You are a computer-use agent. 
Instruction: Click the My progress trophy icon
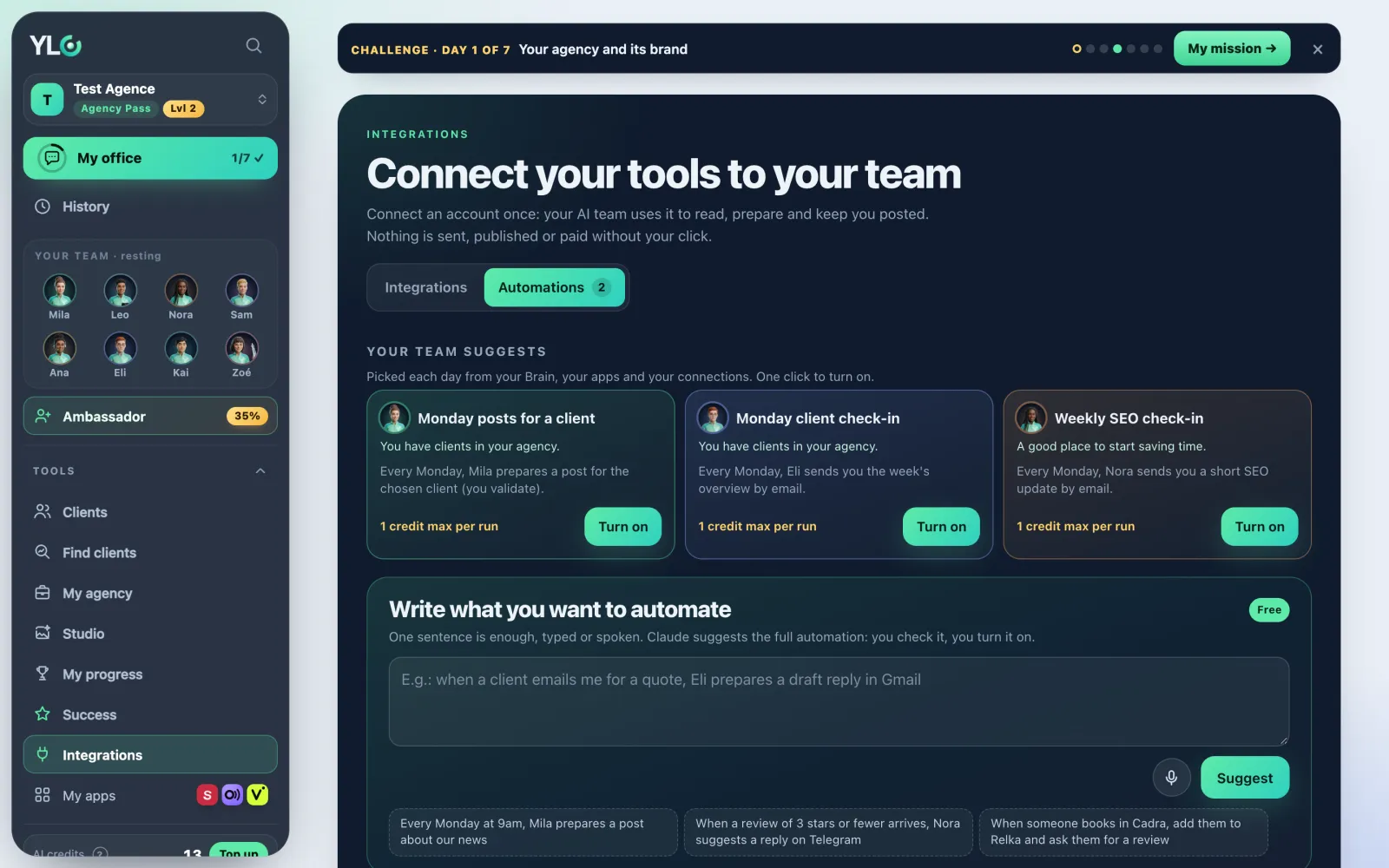click(42, 674)
